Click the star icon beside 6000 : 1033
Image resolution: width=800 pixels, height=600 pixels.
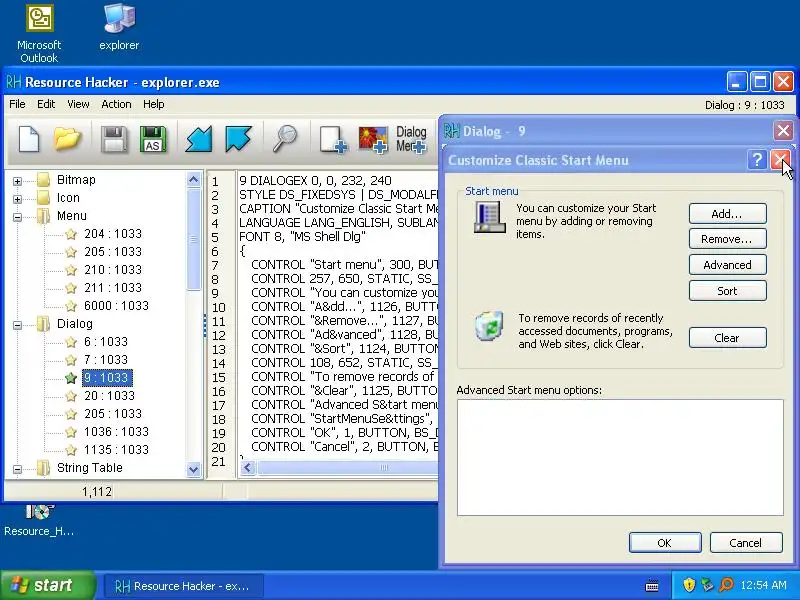point(71,306)
